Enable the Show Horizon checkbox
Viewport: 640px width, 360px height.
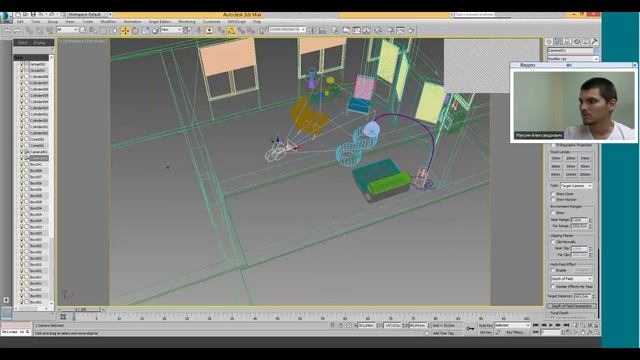coord(553,199)
